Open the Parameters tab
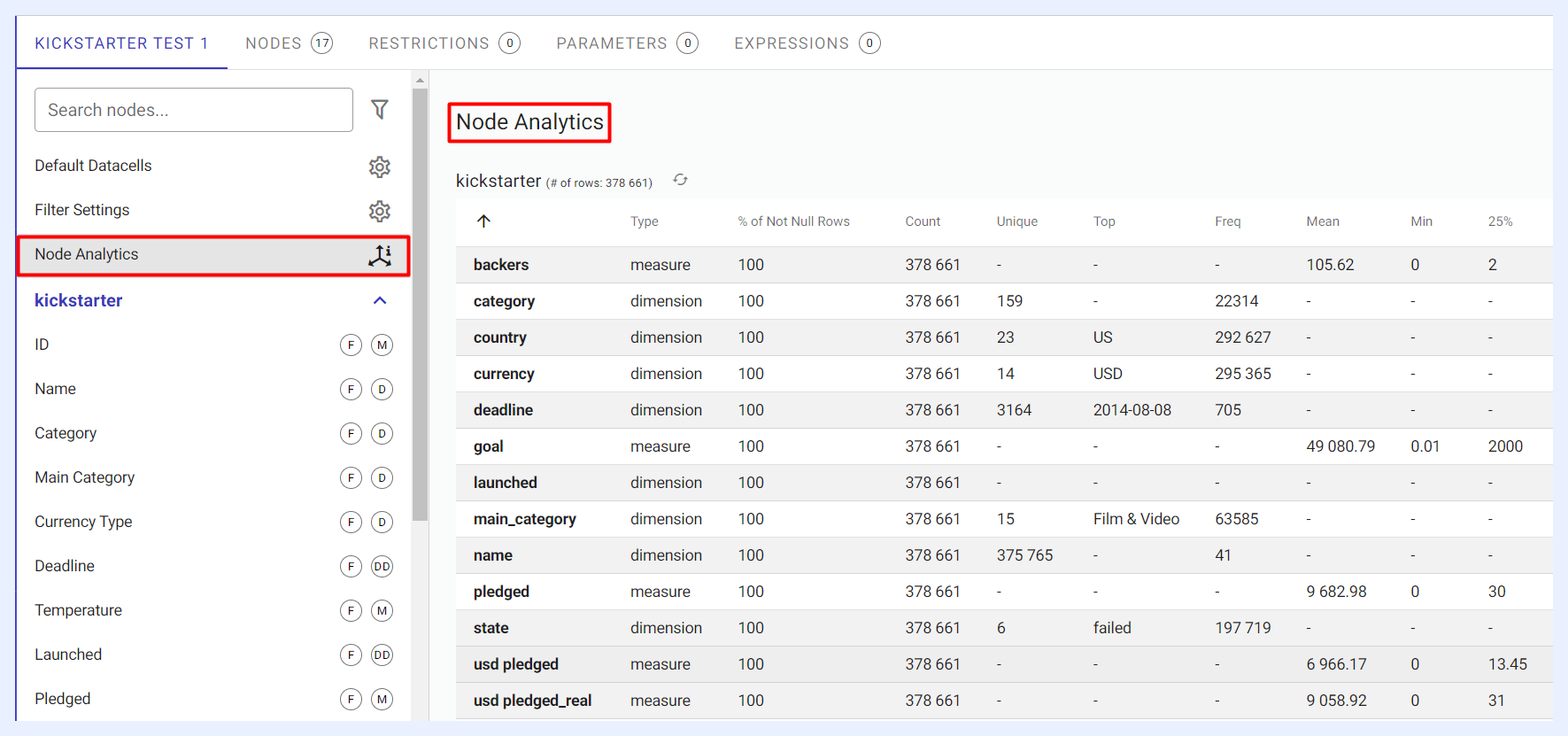Screen dimensions: 1568x736 pyautogui.click(x=627, y=43)
